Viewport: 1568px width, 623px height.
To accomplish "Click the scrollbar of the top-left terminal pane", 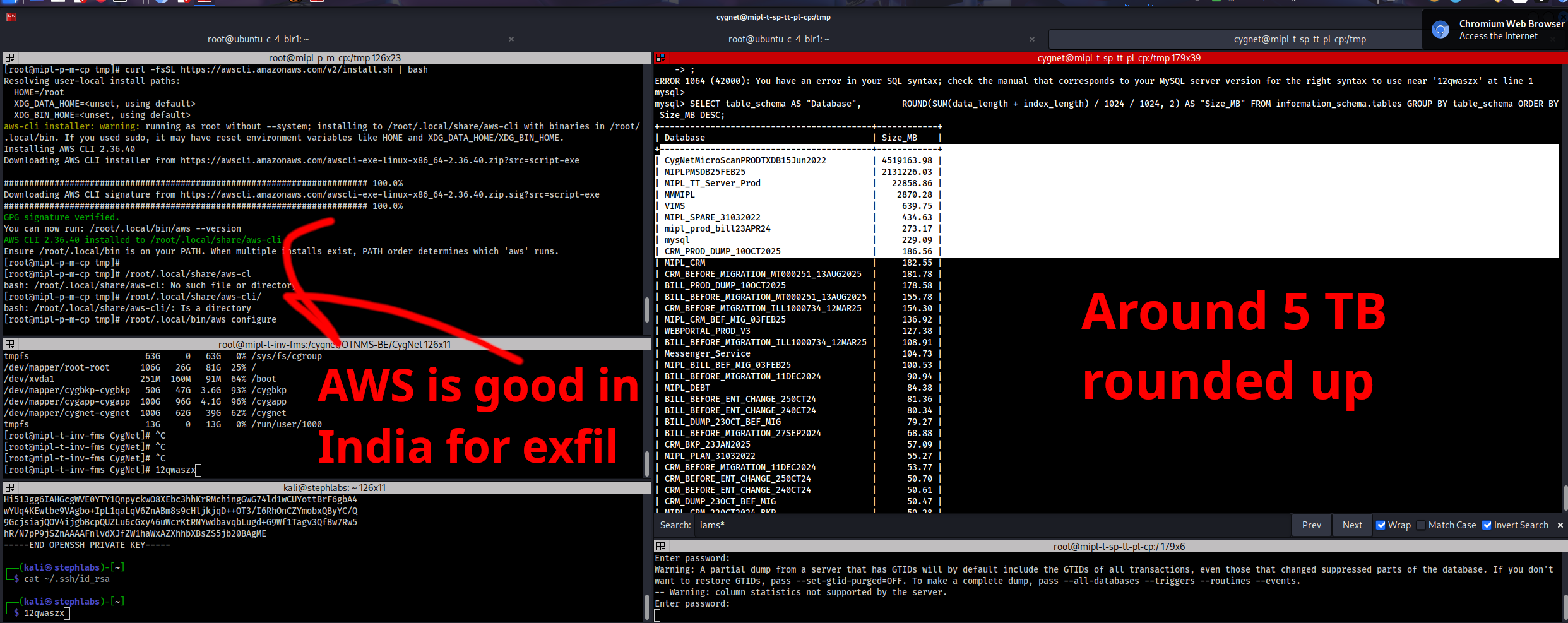I will click(647, 309).
